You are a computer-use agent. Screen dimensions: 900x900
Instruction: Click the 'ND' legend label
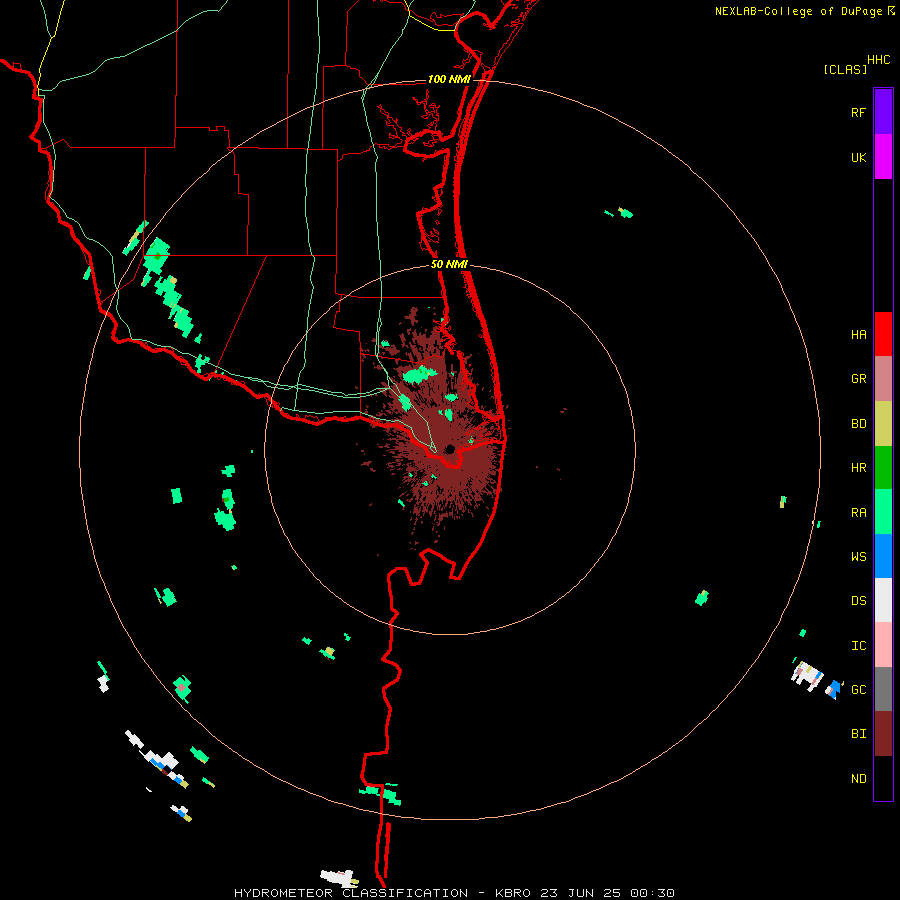pos(858,779)
